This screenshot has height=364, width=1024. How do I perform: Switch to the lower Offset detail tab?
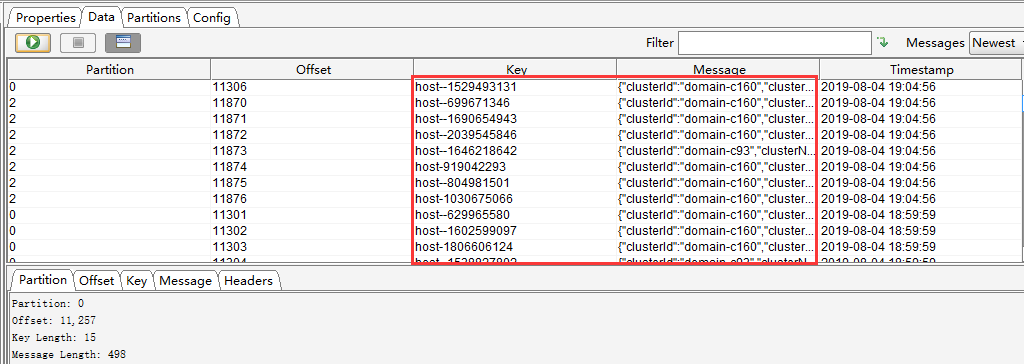click(97, 281)
